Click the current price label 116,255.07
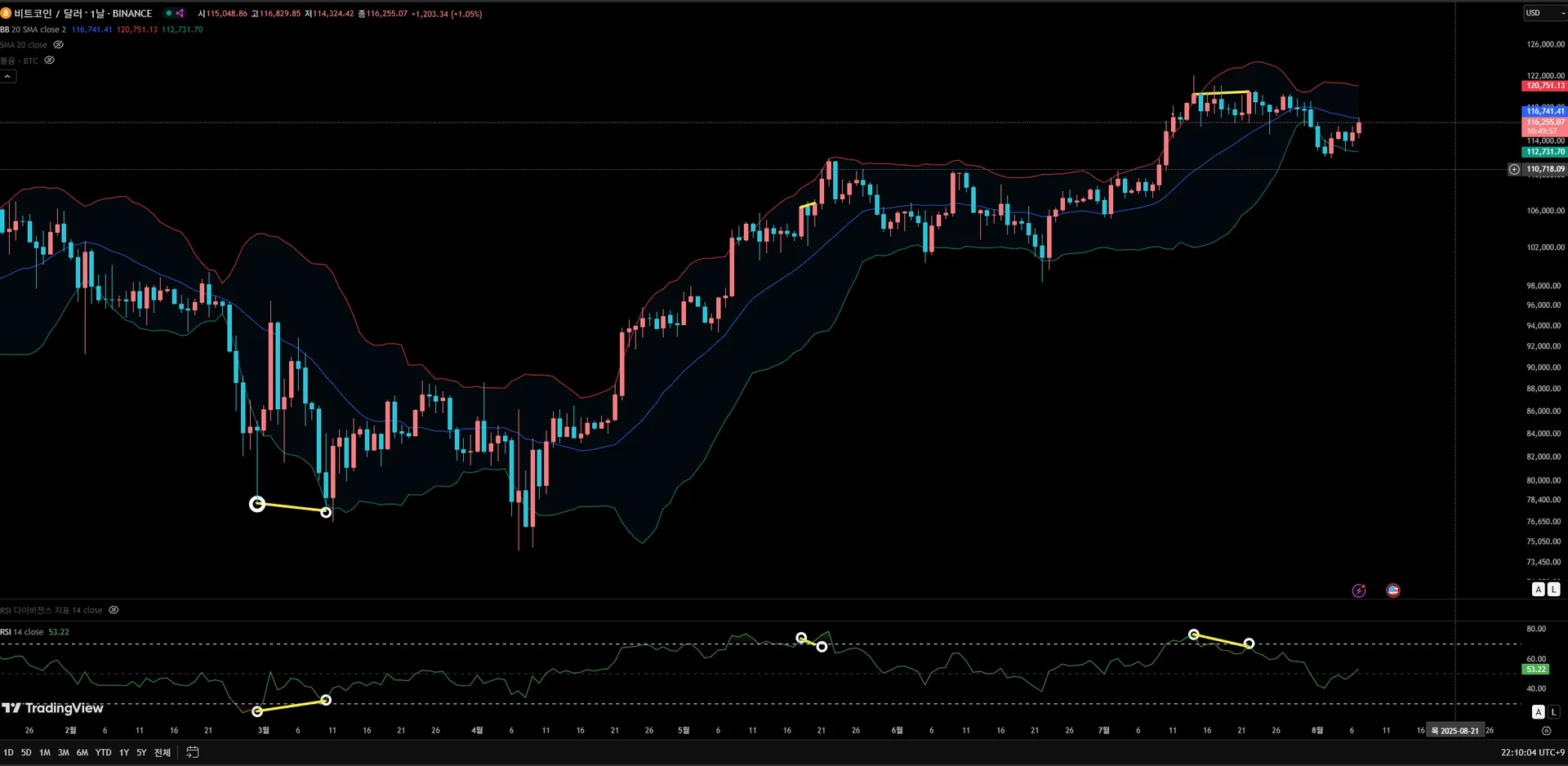The image size is (1568, 766). (1544, 122)
